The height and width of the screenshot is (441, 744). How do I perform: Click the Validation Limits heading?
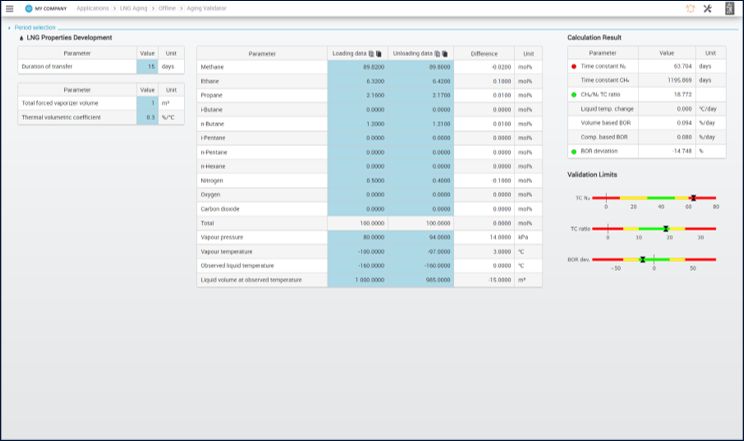(592, 175)
